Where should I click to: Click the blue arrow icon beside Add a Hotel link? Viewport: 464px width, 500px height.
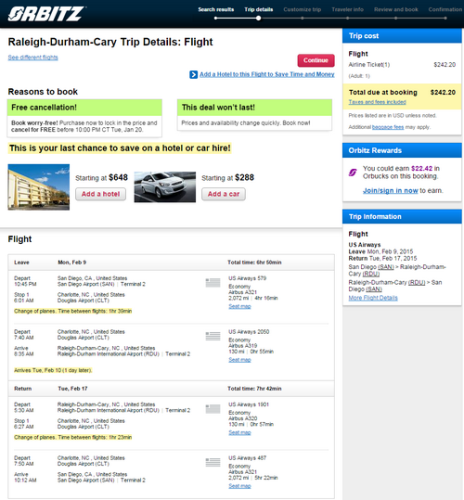click(194, 75)
